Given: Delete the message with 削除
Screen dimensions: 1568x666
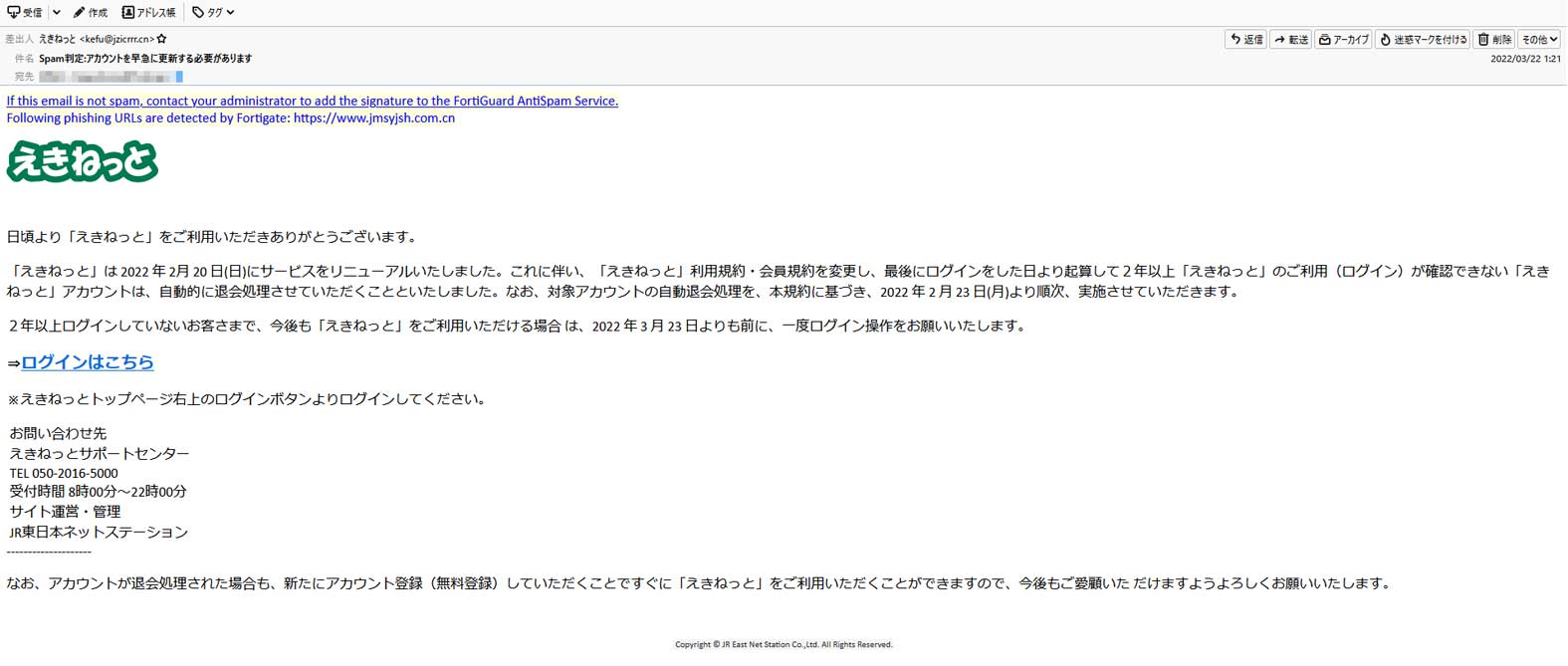Looking at the screenshot, I should (x=1494, y=40).
